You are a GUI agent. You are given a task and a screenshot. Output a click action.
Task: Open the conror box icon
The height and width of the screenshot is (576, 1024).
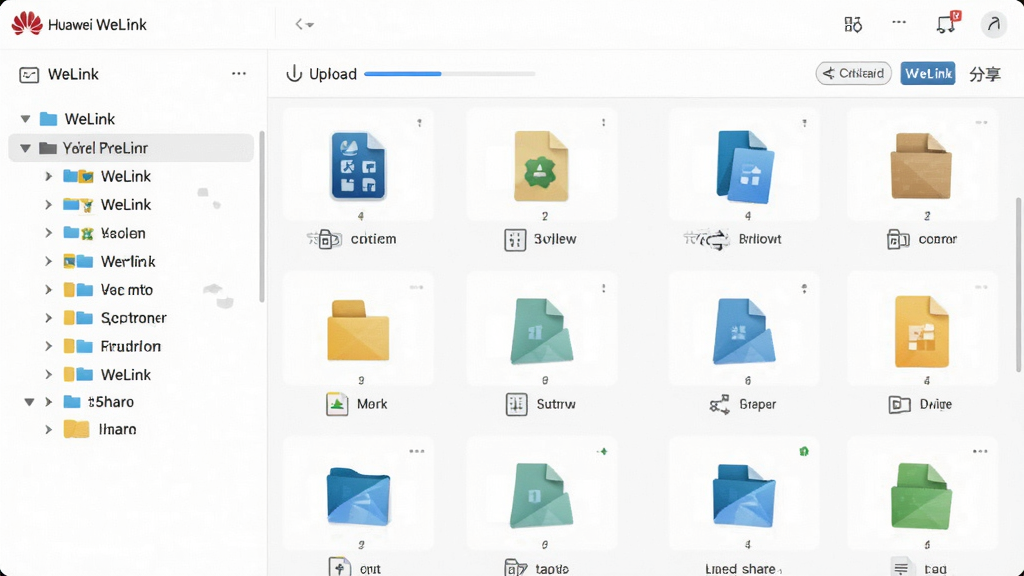[x=921, y=165]
